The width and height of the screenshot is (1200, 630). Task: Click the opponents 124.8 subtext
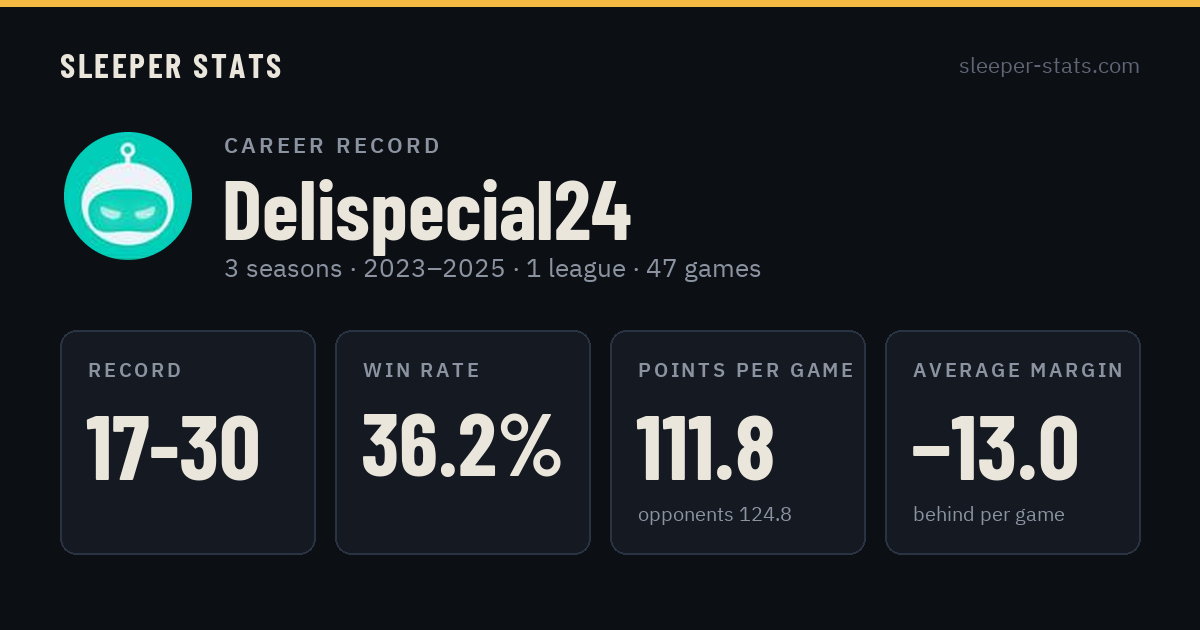coord(715,515)
